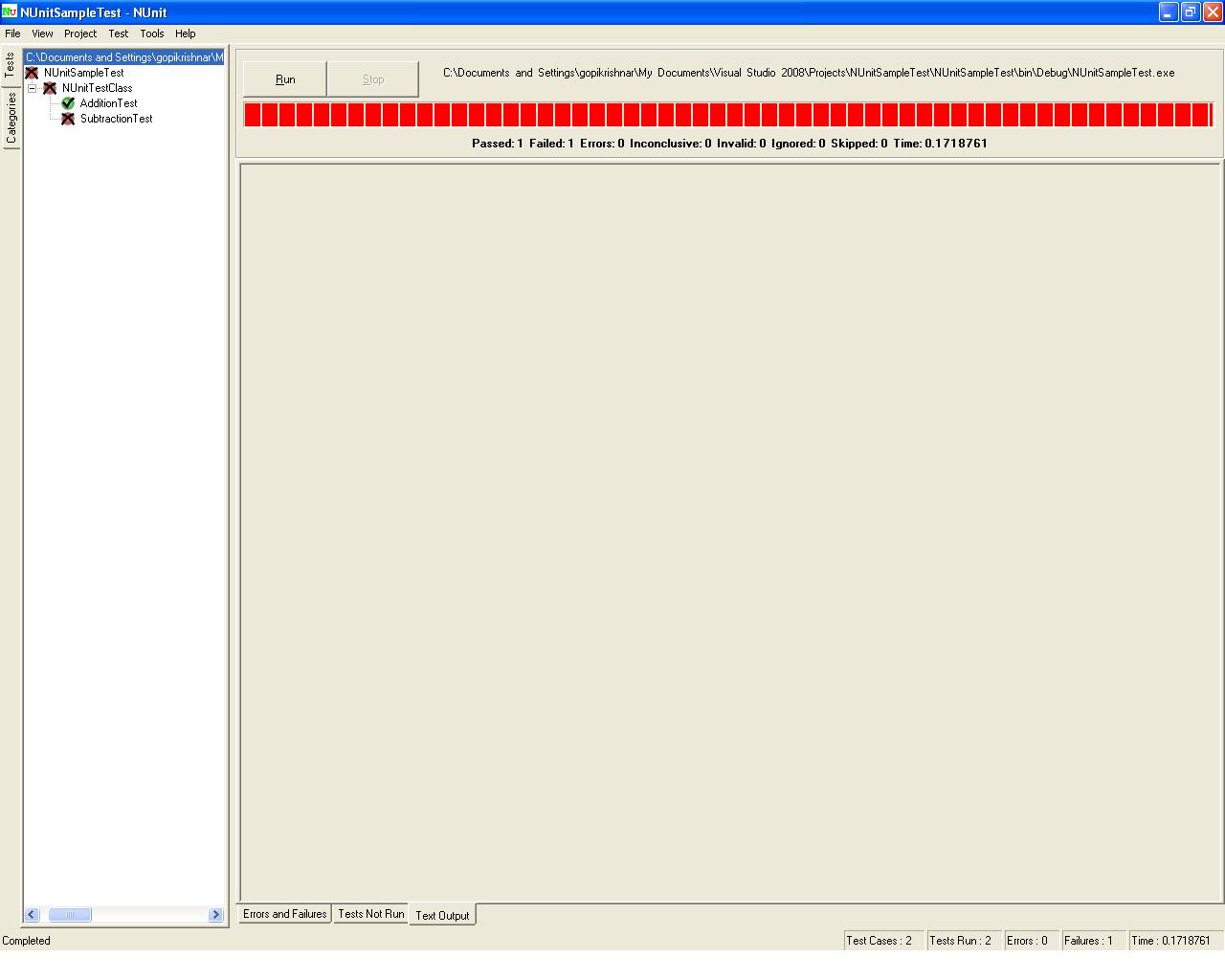Image resolution: width=1225 pixels, height=980 pixels.
Task: Open the Project menu
Action: tap(80, 33)
